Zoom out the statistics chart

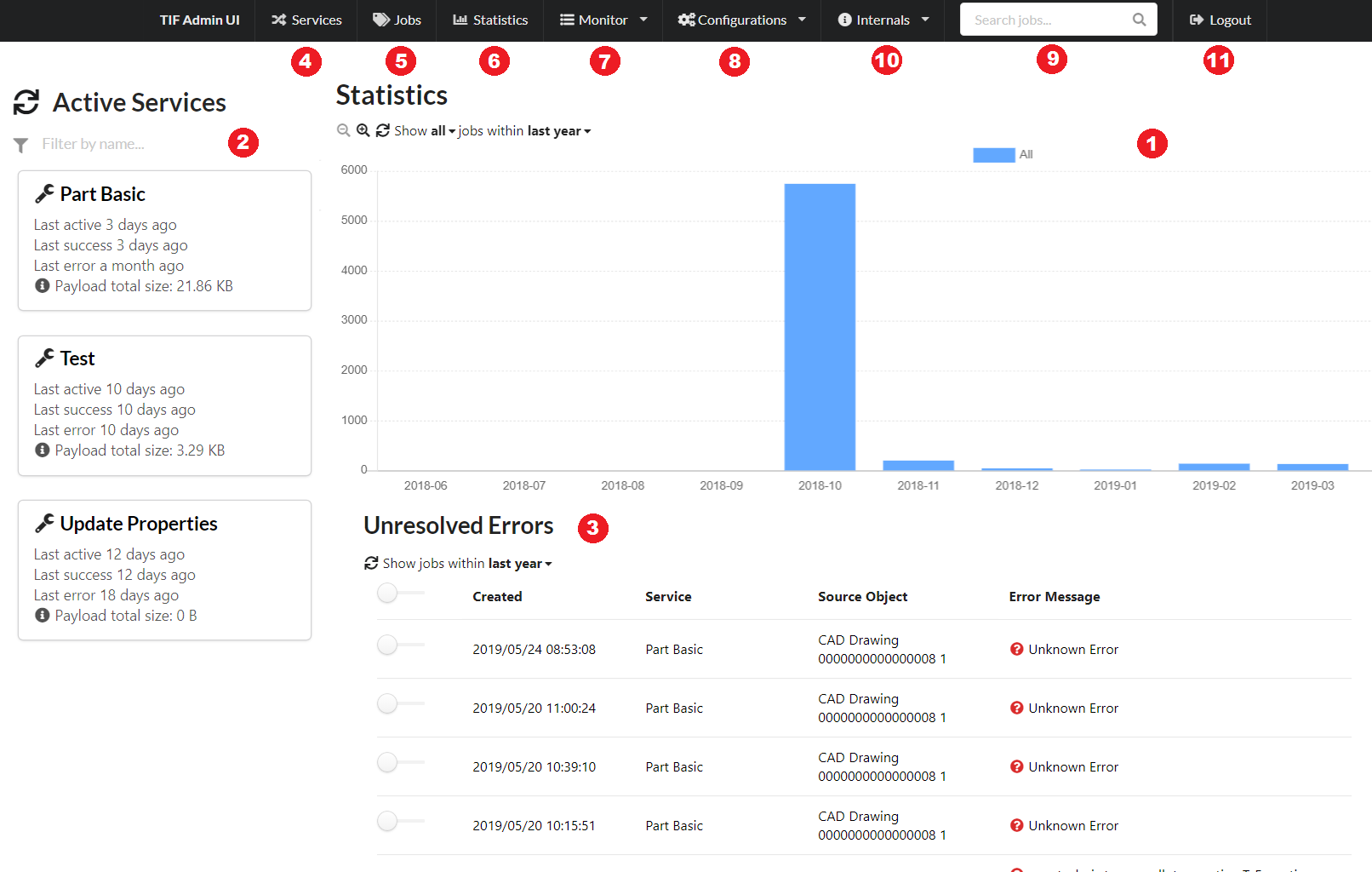pos(344,130)
